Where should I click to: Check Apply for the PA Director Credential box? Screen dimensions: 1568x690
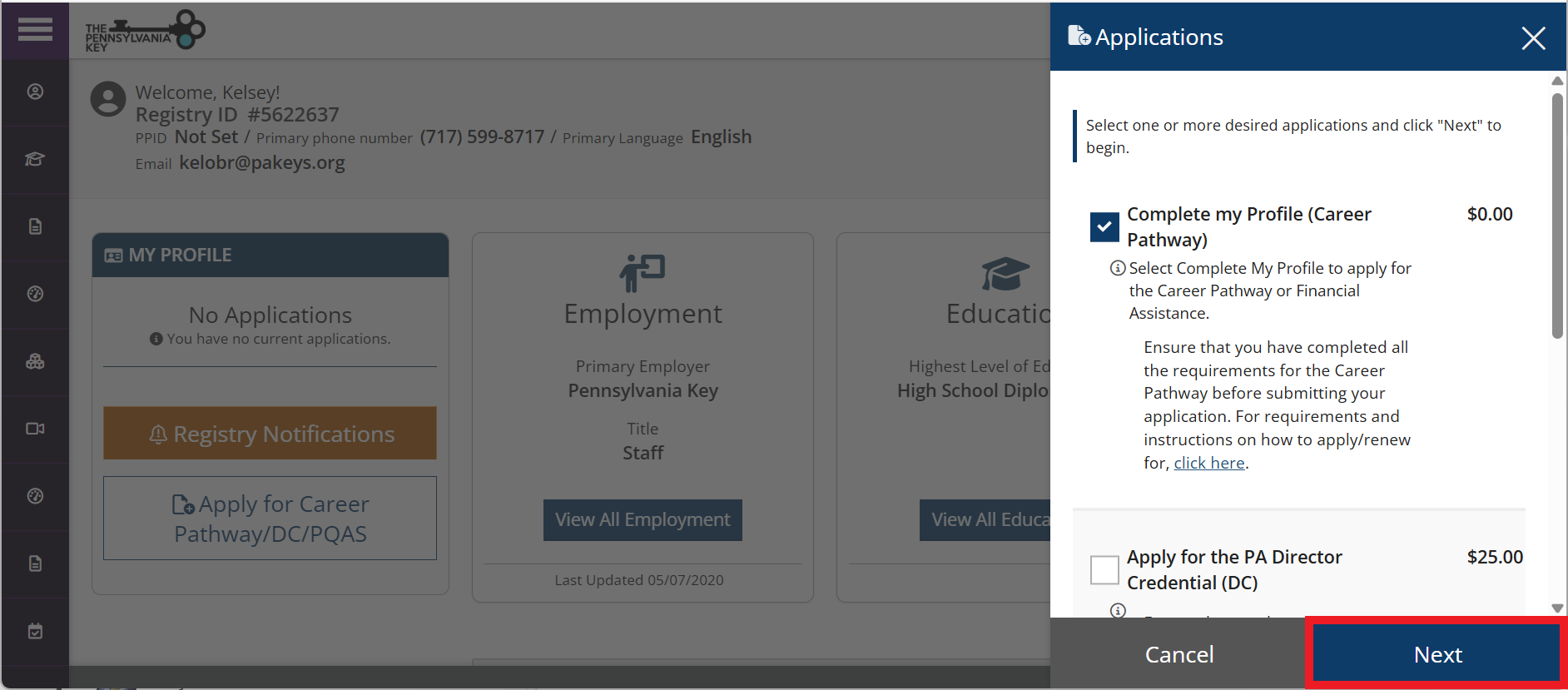tap(1104, 570)
